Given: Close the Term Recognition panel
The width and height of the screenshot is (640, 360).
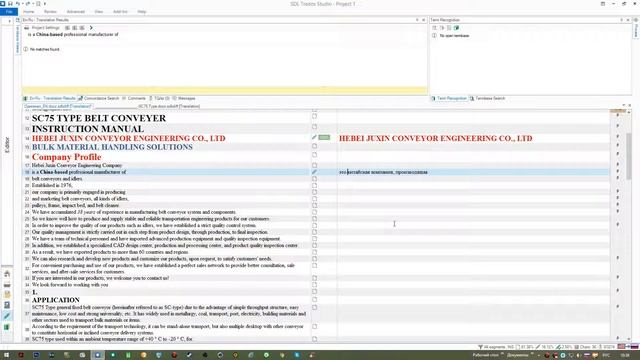Looking at the screenshot, I should 628,20.
